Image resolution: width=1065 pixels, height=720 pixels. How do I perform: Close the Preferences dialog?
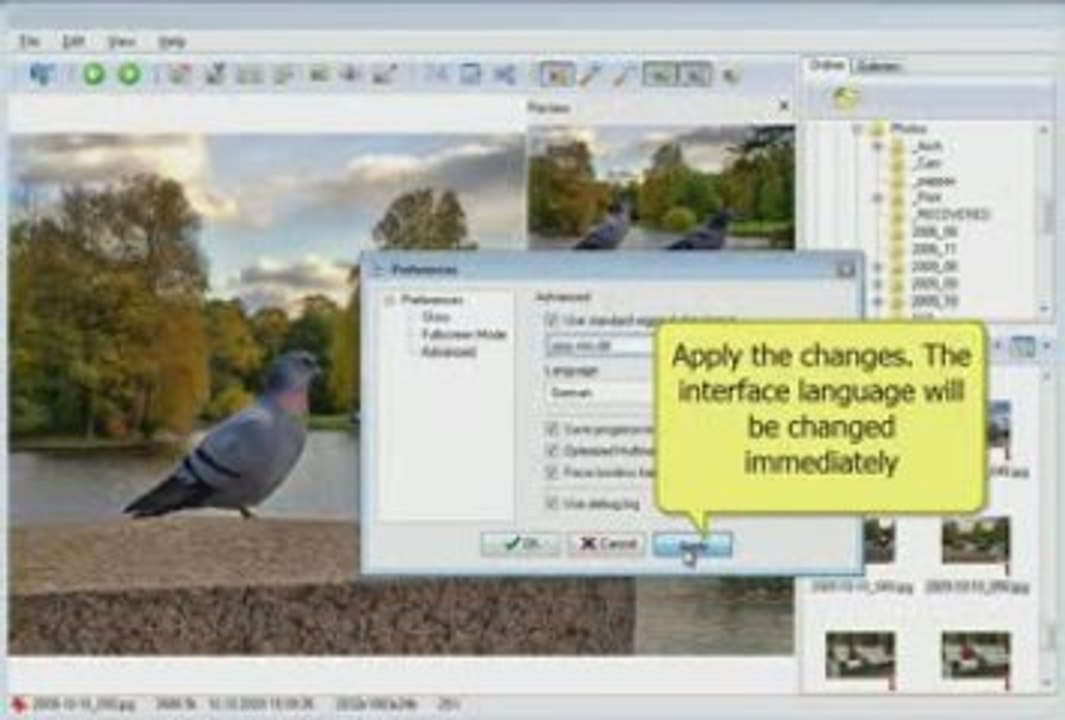point(846,270)
